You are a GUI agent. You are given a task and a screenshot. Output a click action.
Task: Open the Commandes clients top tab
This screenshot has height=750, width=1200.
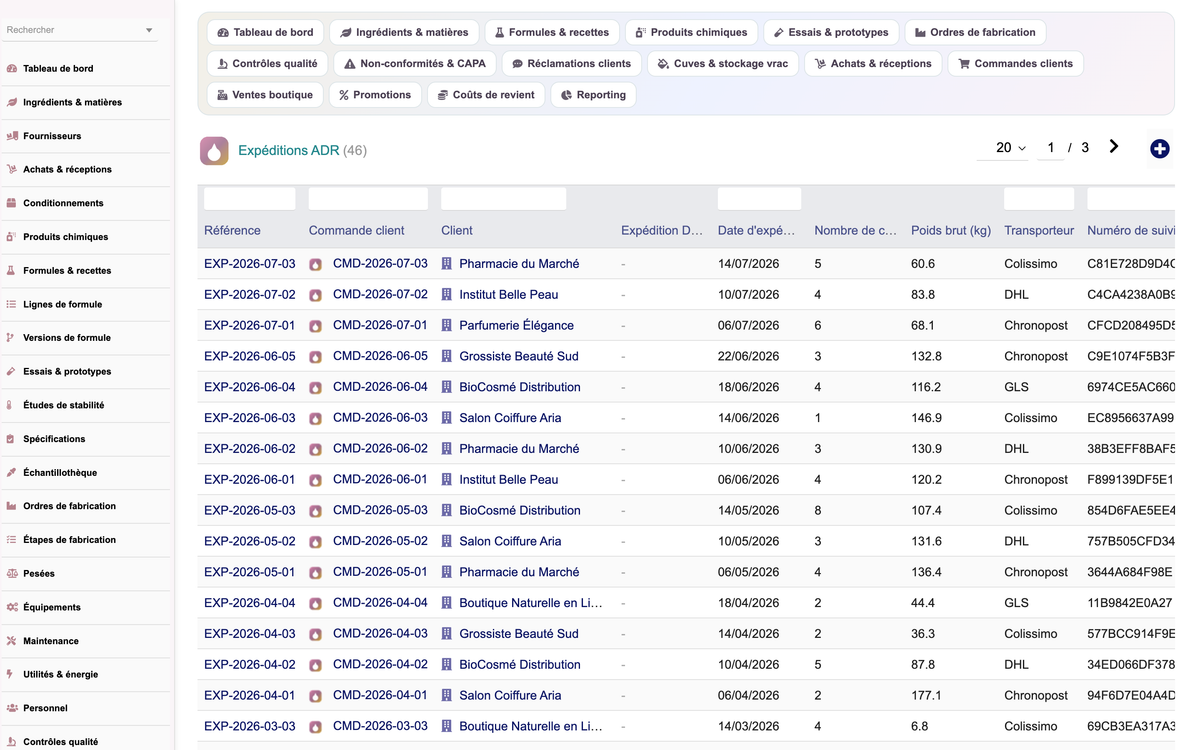click(x=1015, y=63)
